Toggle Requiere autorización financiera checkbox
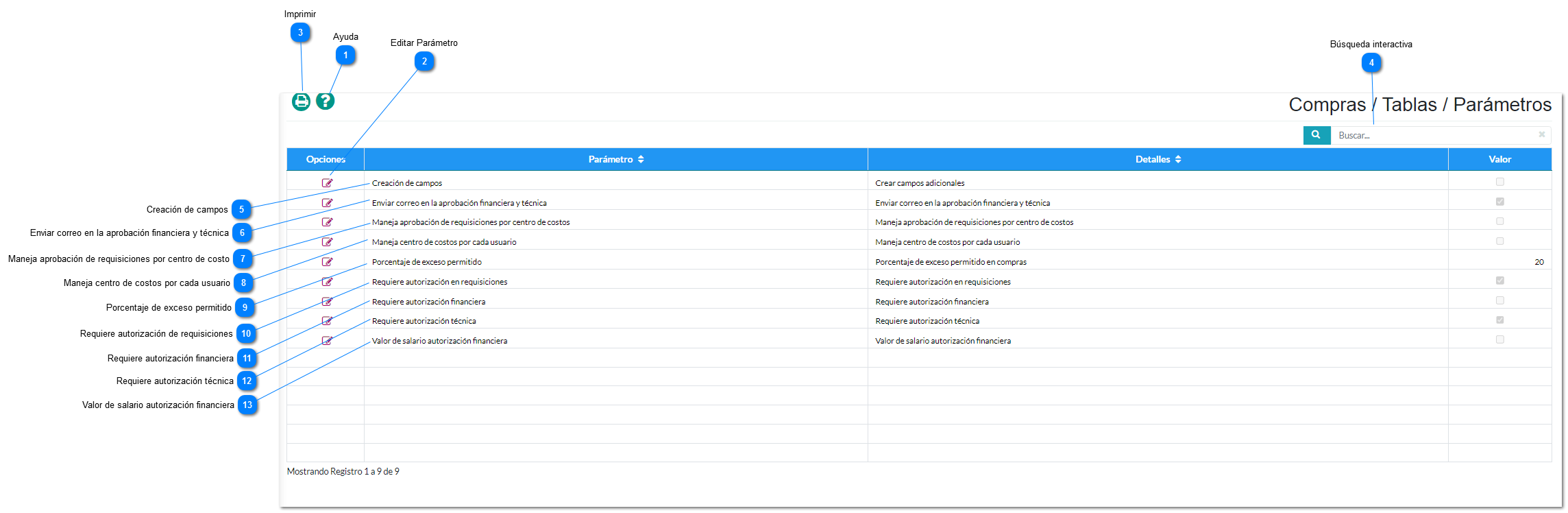Screen dimensions: 1568x513 click(x=1500, y=300)
